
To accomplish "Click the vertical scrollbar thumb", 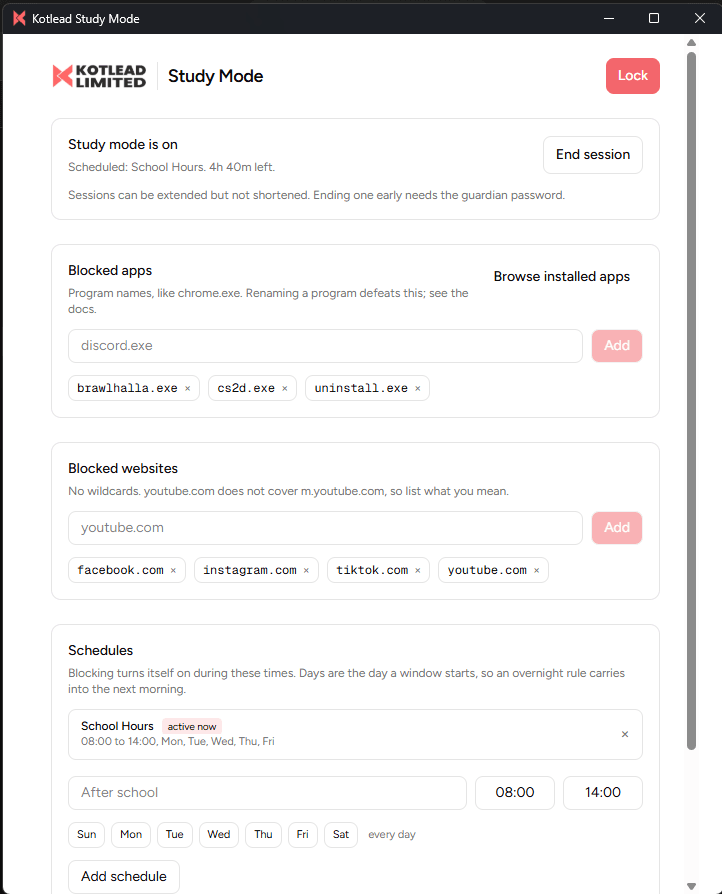I will (x=691, y=401).
